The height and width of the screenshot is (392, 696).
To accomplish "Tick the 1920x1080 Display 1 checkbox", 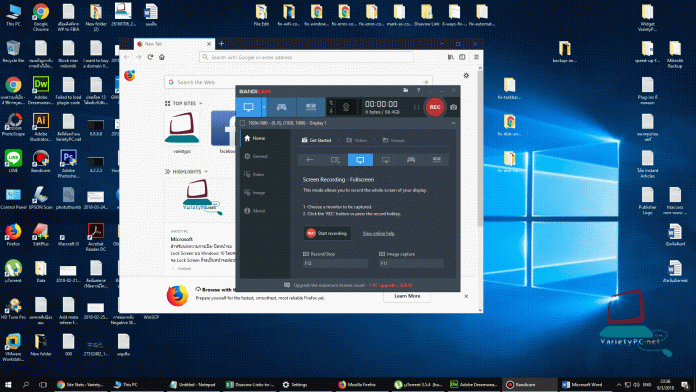I will click(x=242, y=123).
